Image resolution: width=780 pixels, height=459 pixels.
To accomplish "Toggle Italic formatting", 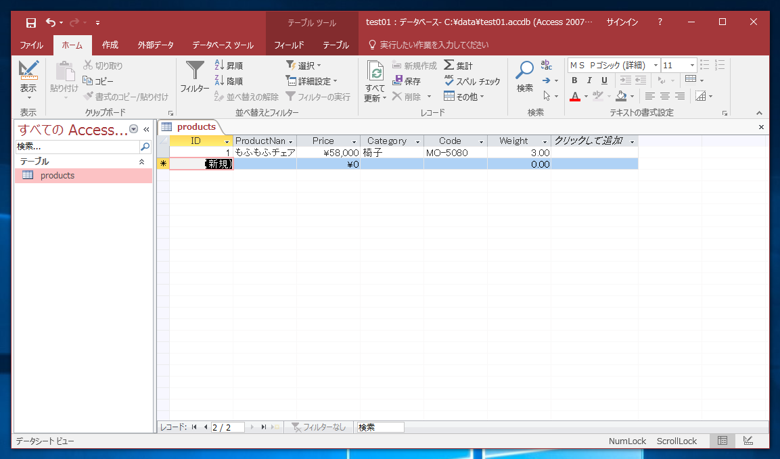I will [589, 81].
